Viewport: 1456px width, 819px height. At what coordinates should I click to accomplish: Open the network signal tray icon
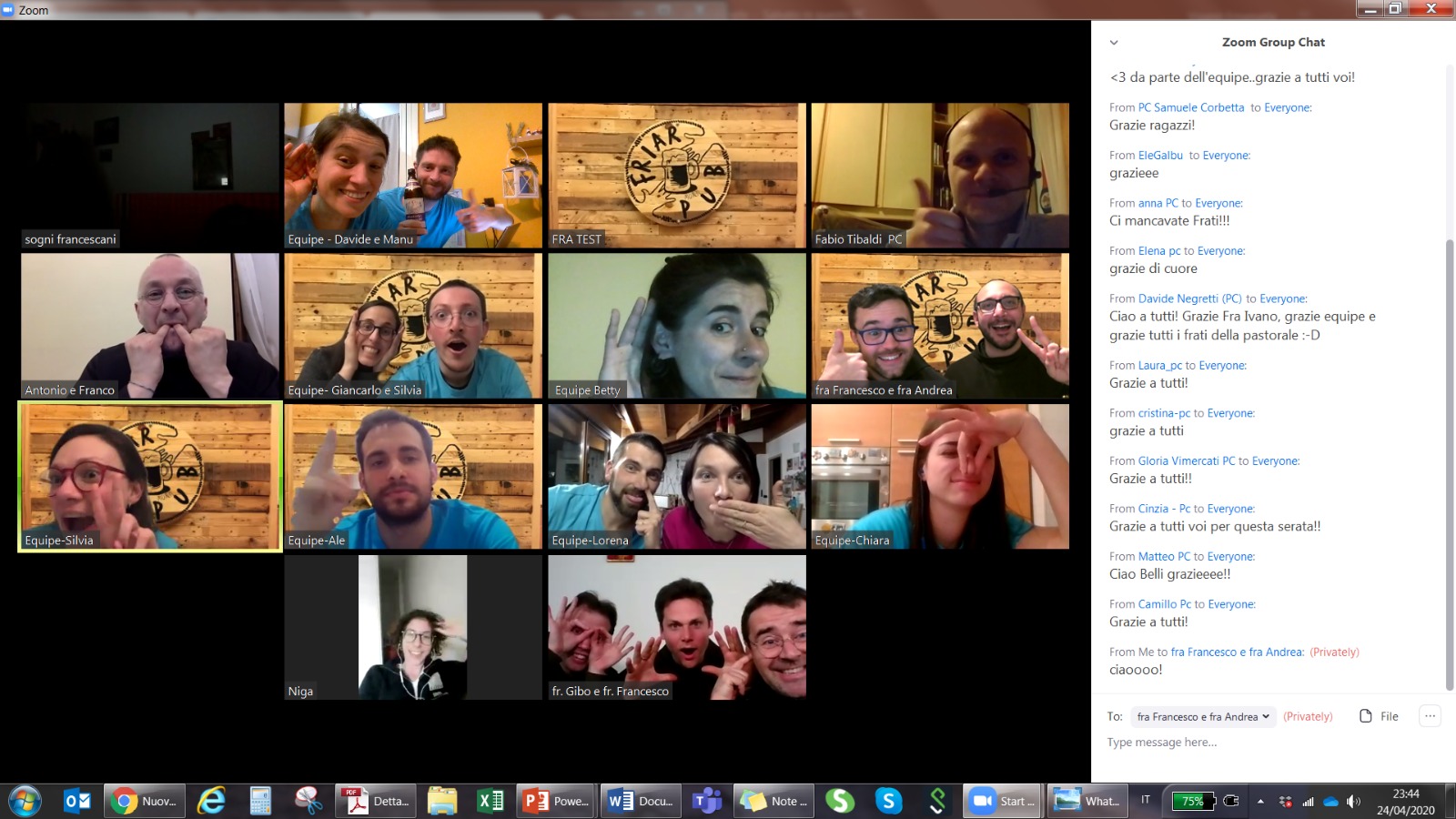pos(1308,802)
